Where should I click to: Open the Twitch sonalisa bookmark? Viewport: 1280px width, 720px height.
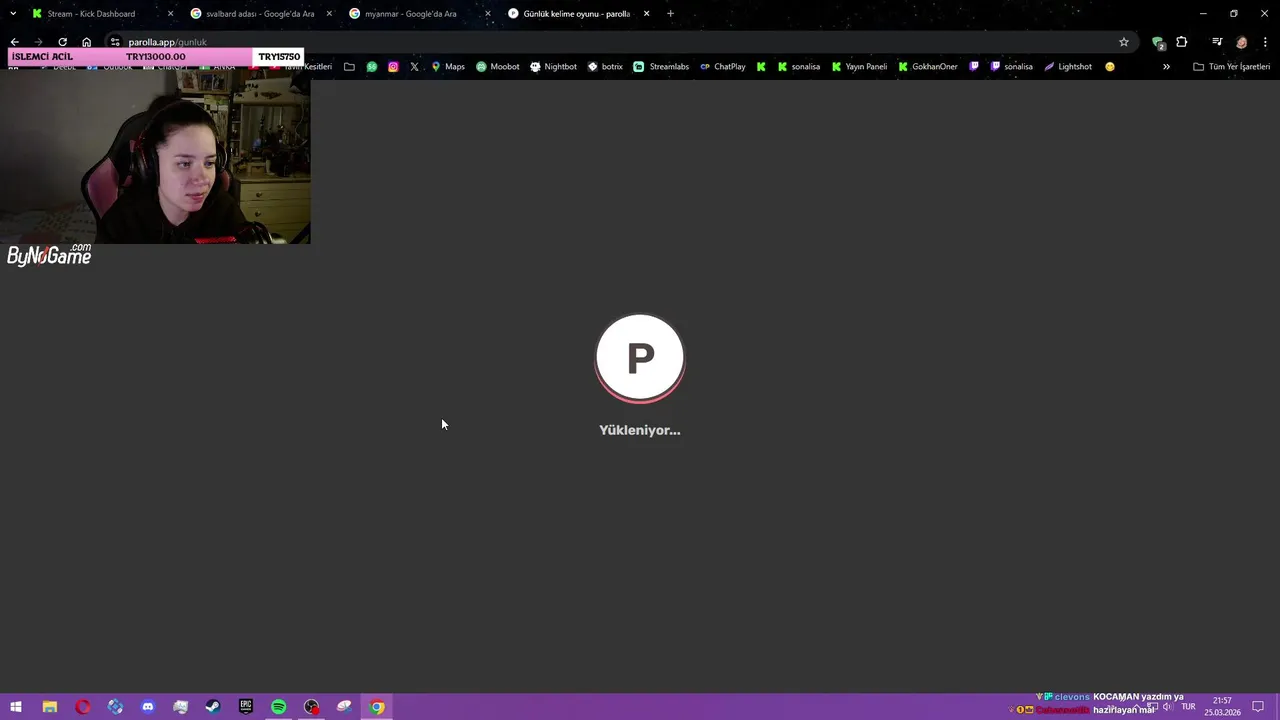pos(1012,67)
